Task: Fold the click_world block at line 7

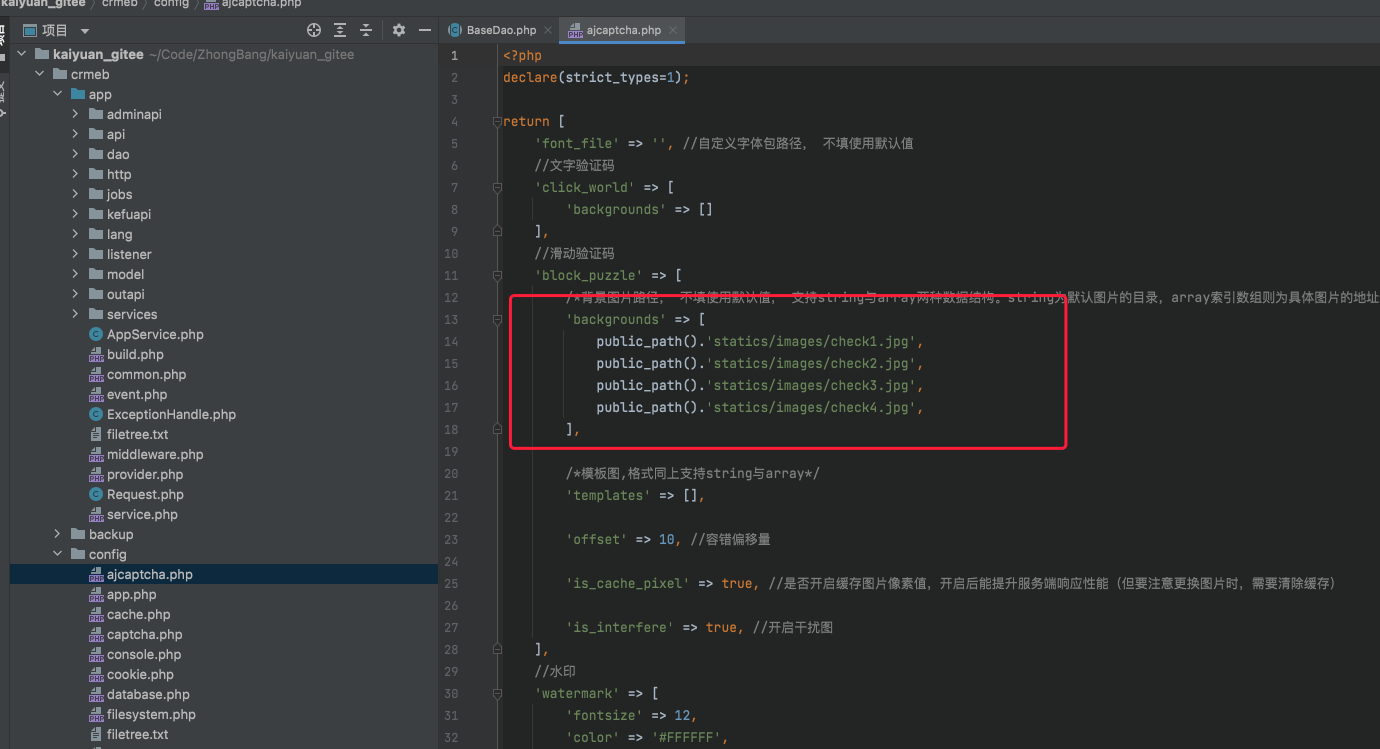Action: pyautogui.click(x=495, y=188)
